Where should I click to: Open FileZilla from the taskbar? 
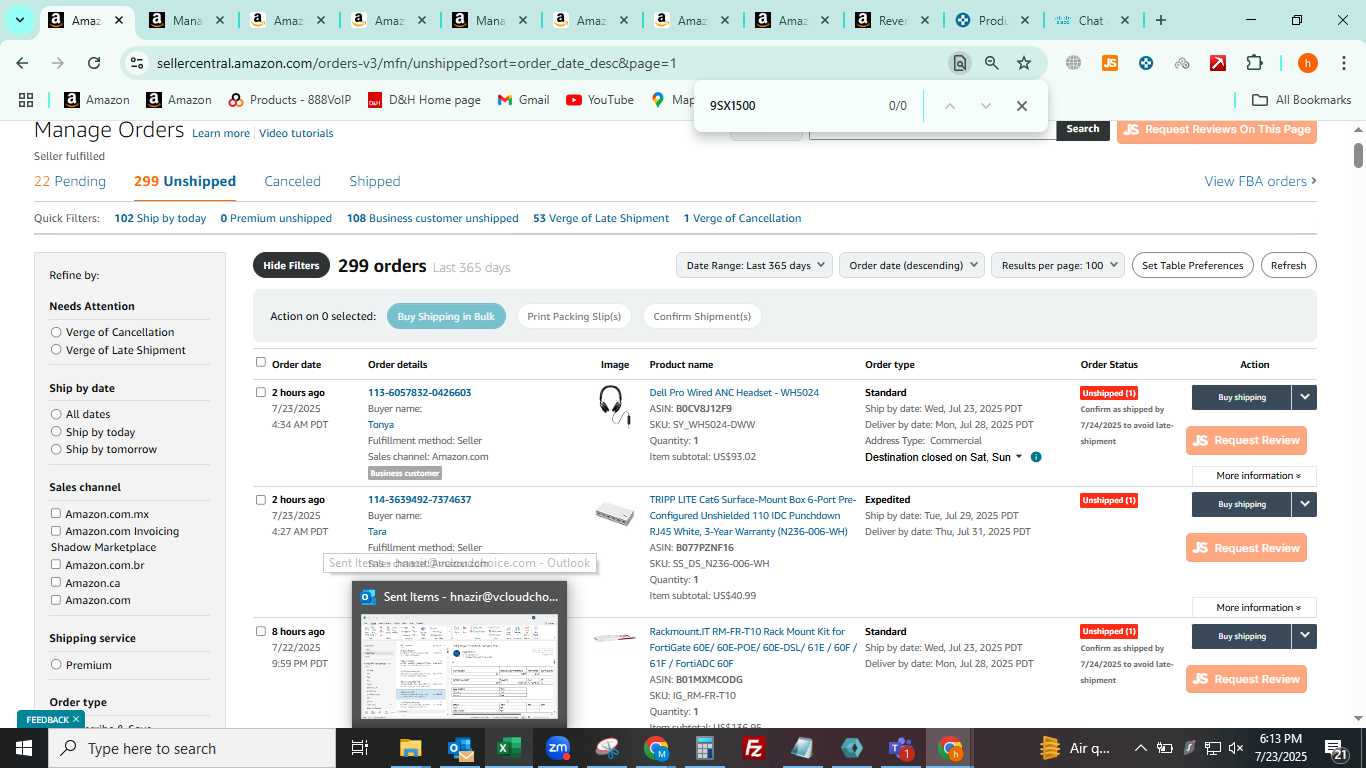(754, 748)
